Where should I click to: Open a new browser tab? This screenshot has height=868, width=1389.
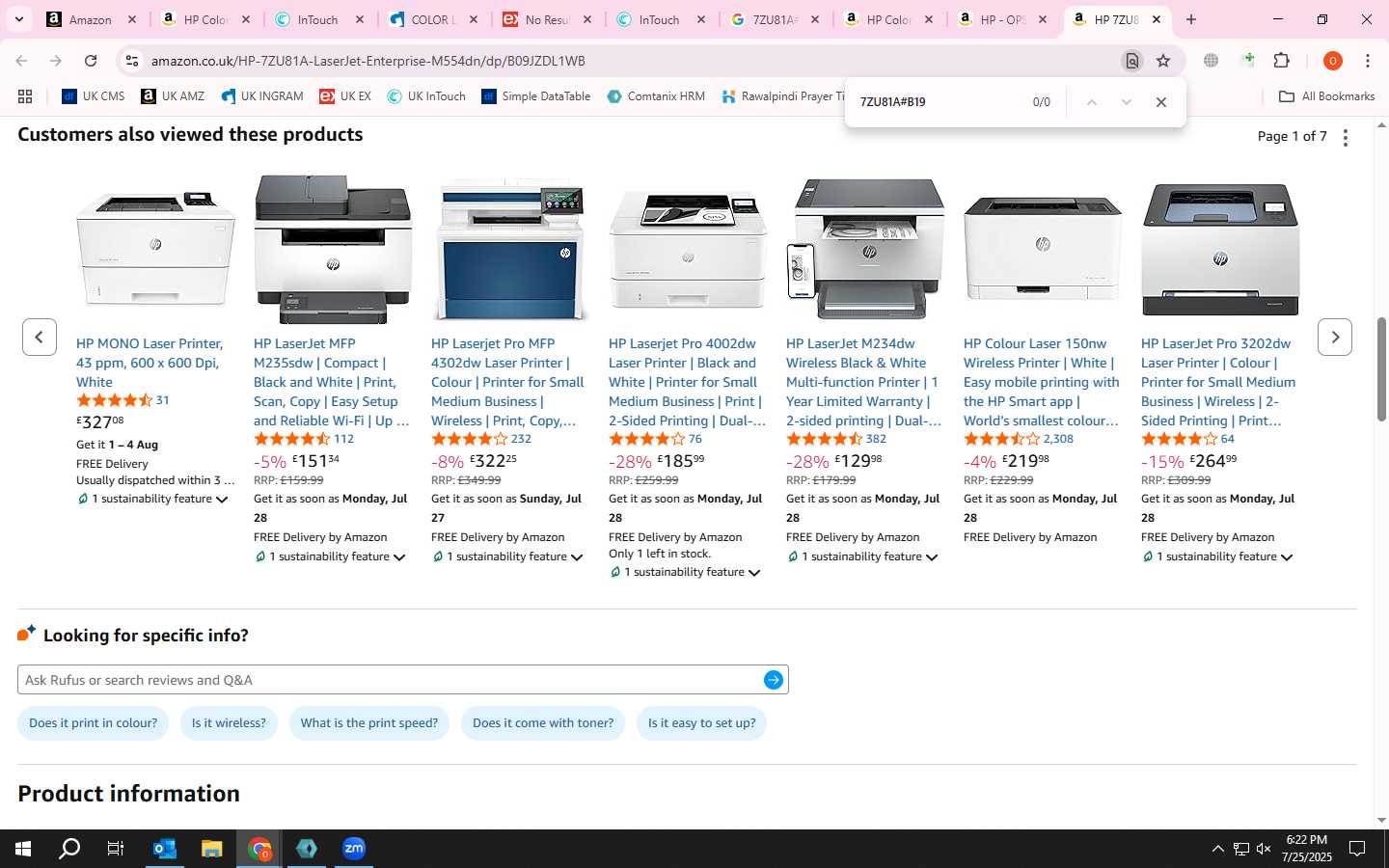[x=1191, y=19]
